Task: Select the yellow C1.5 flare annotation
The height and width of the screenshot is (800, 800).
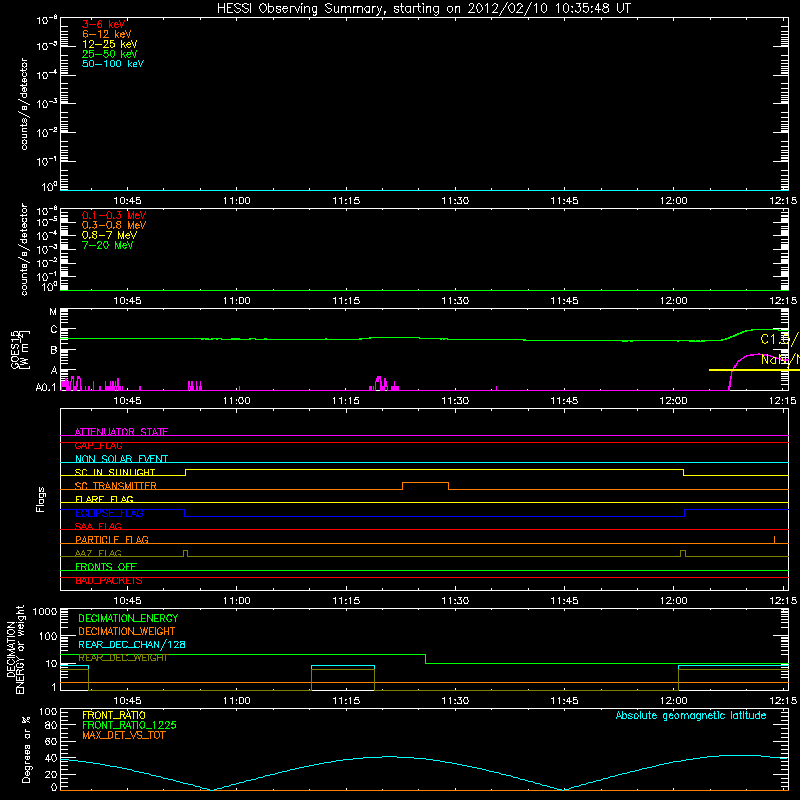Action: tap(780, 339)
